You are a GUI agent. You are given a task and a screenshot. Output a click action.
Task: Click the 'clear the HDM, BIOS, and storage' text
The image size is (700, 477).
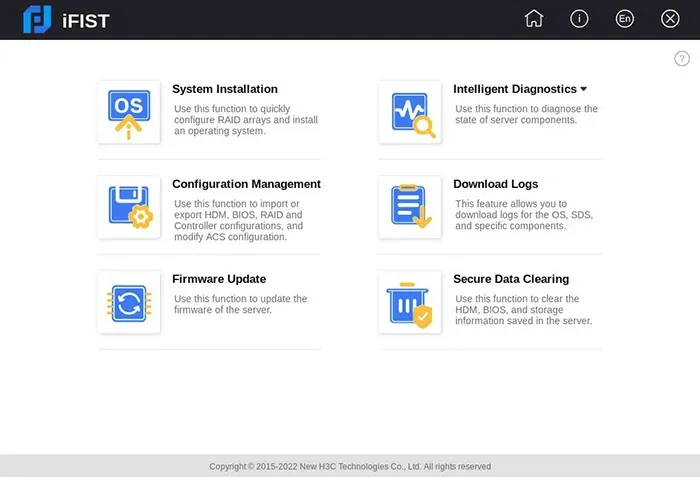point(524,310)
